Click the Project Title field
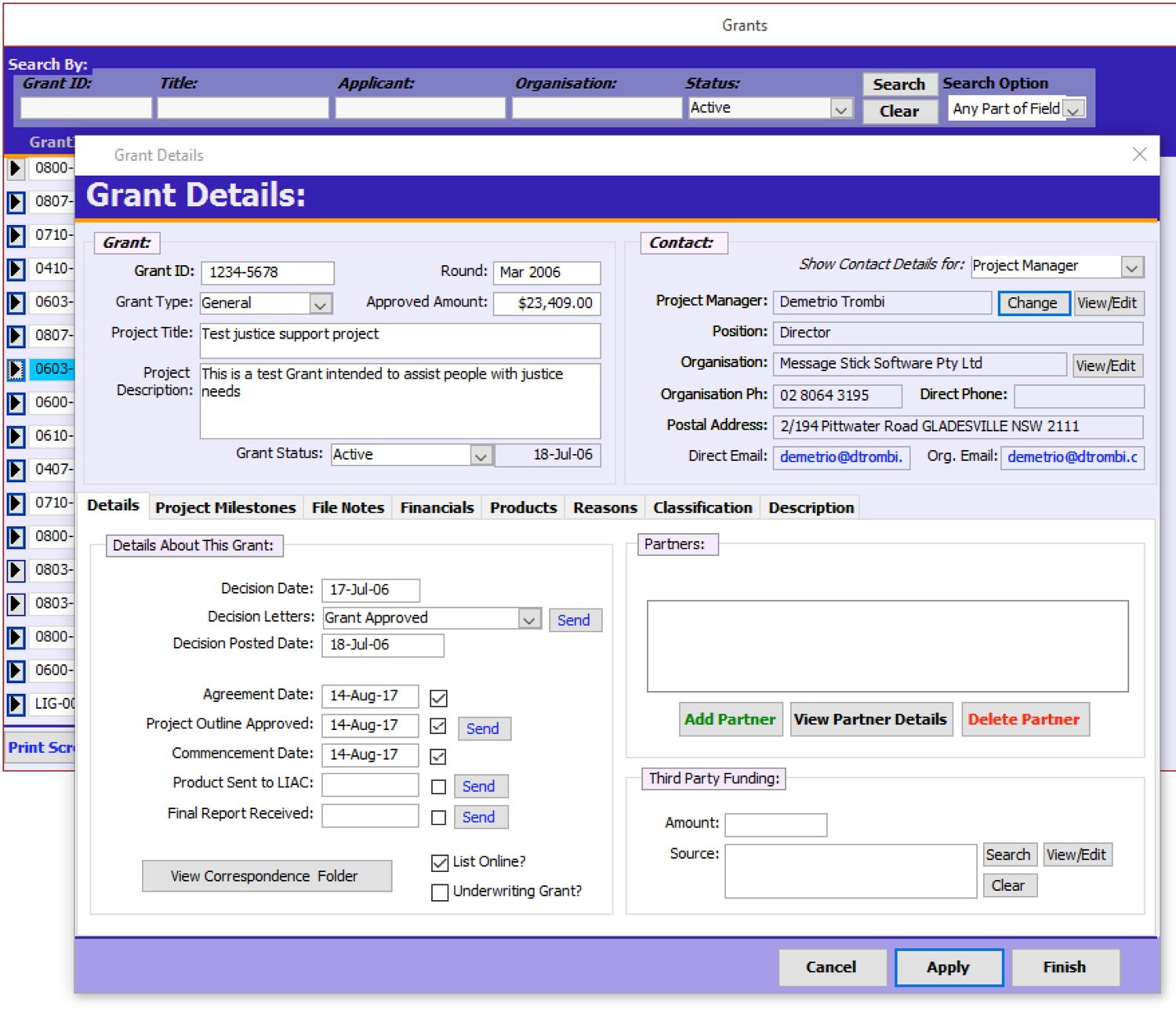 (400, 341)
